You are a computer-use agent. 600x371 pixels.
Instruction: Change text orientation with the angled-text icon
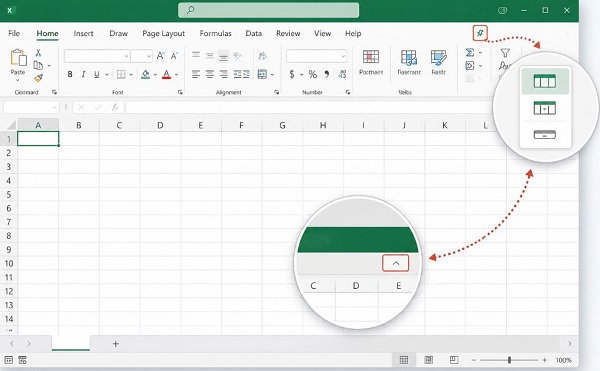coord(237,56)
